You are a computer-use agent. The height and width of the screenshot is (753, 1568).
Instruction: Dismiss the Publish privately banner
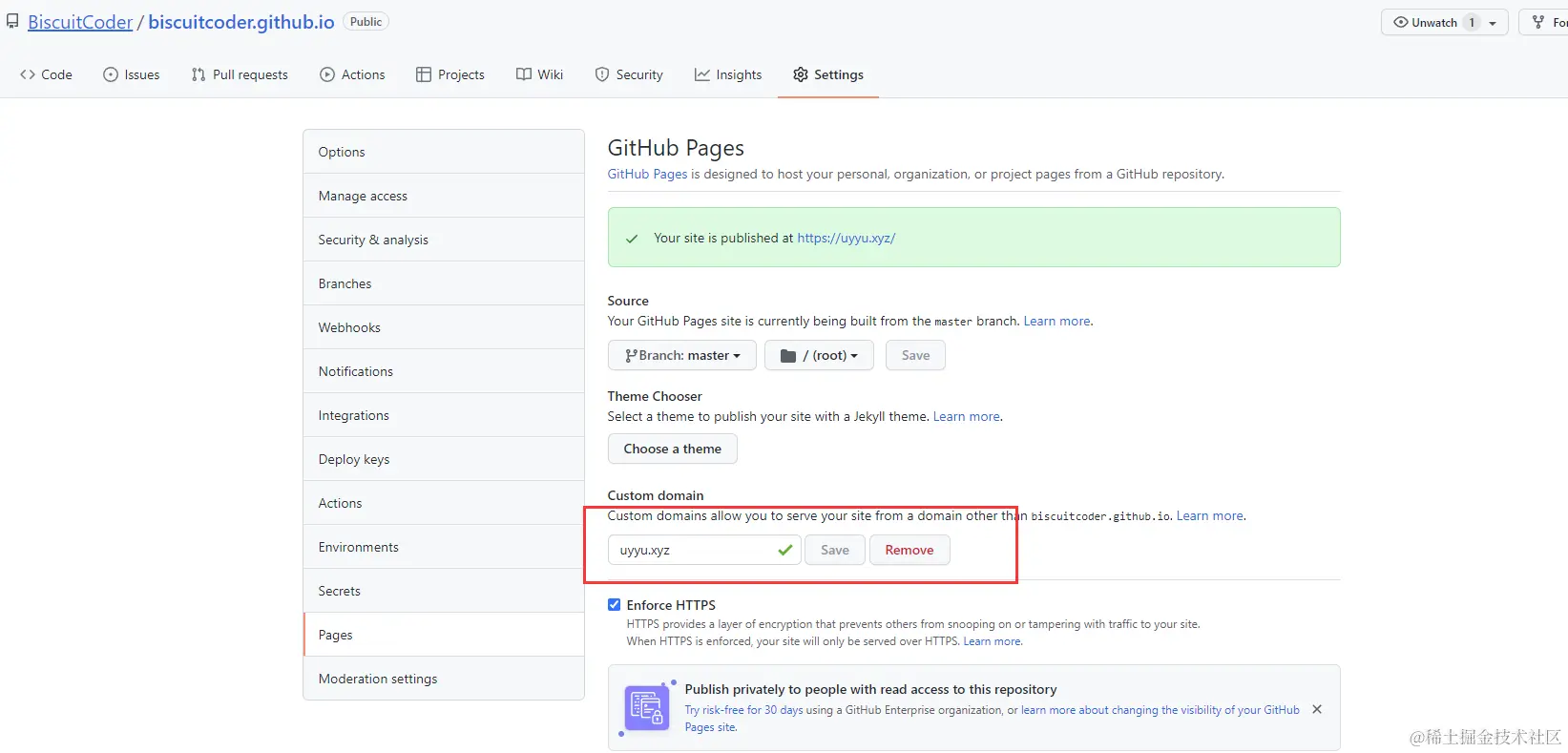click(1317, 709)
